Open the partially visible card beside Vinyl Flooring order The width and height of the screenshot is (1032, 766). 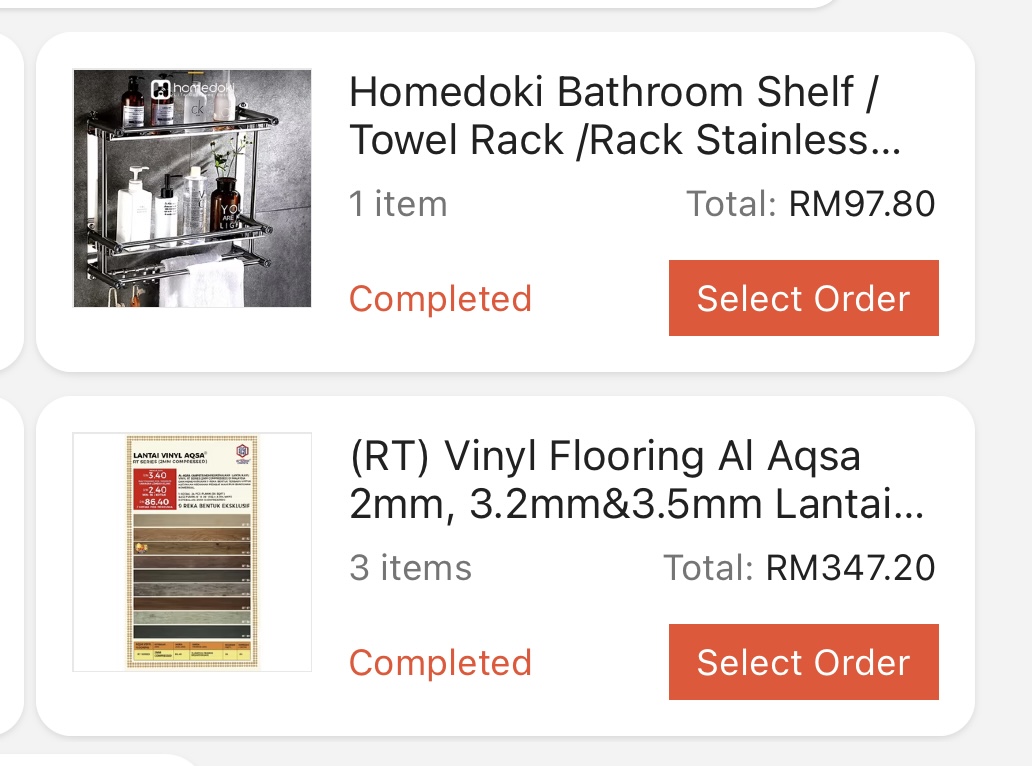(12, 566)
